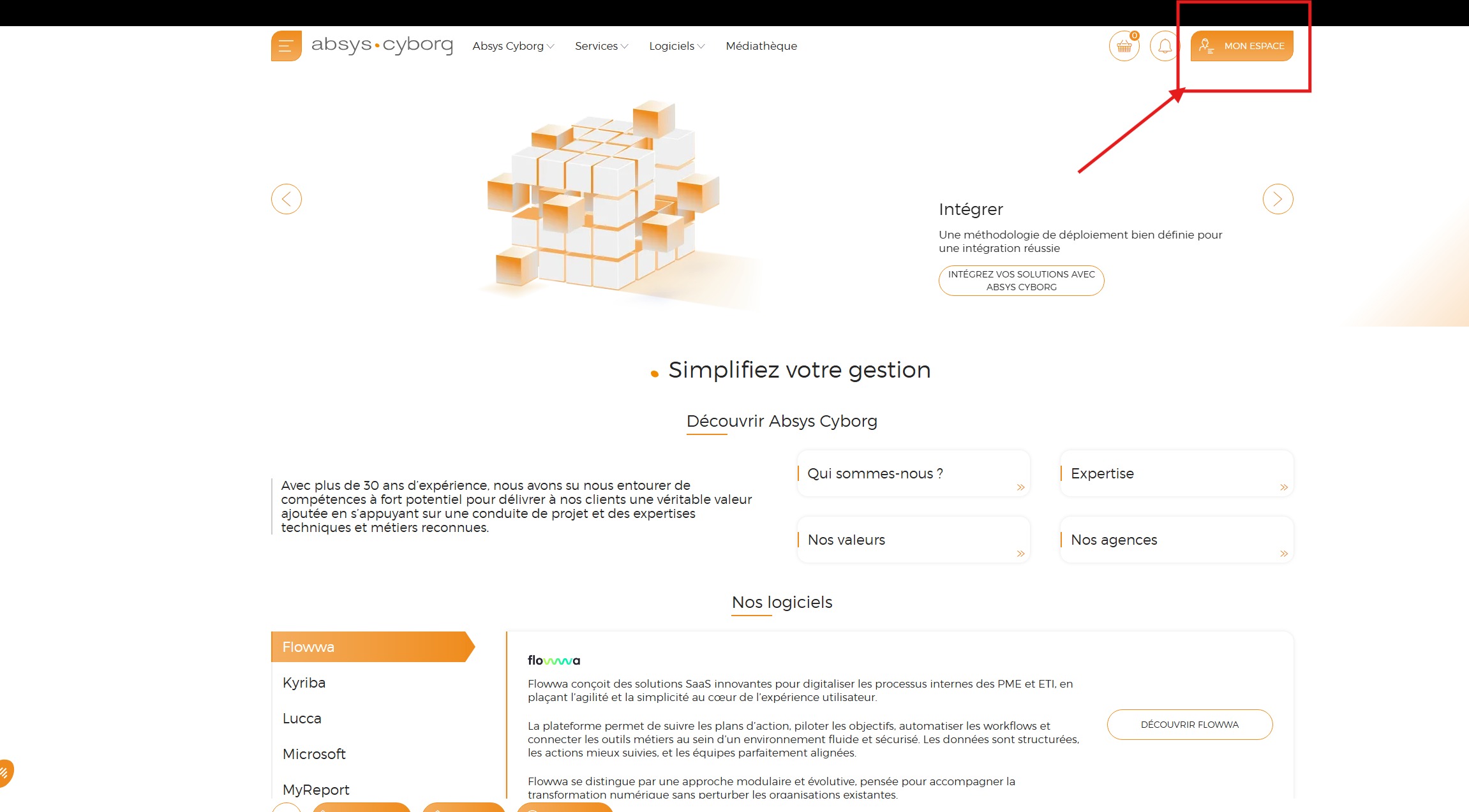Advance to next carousel slide arrow
Screen dimensions: 1469x812
point(1278,199)
